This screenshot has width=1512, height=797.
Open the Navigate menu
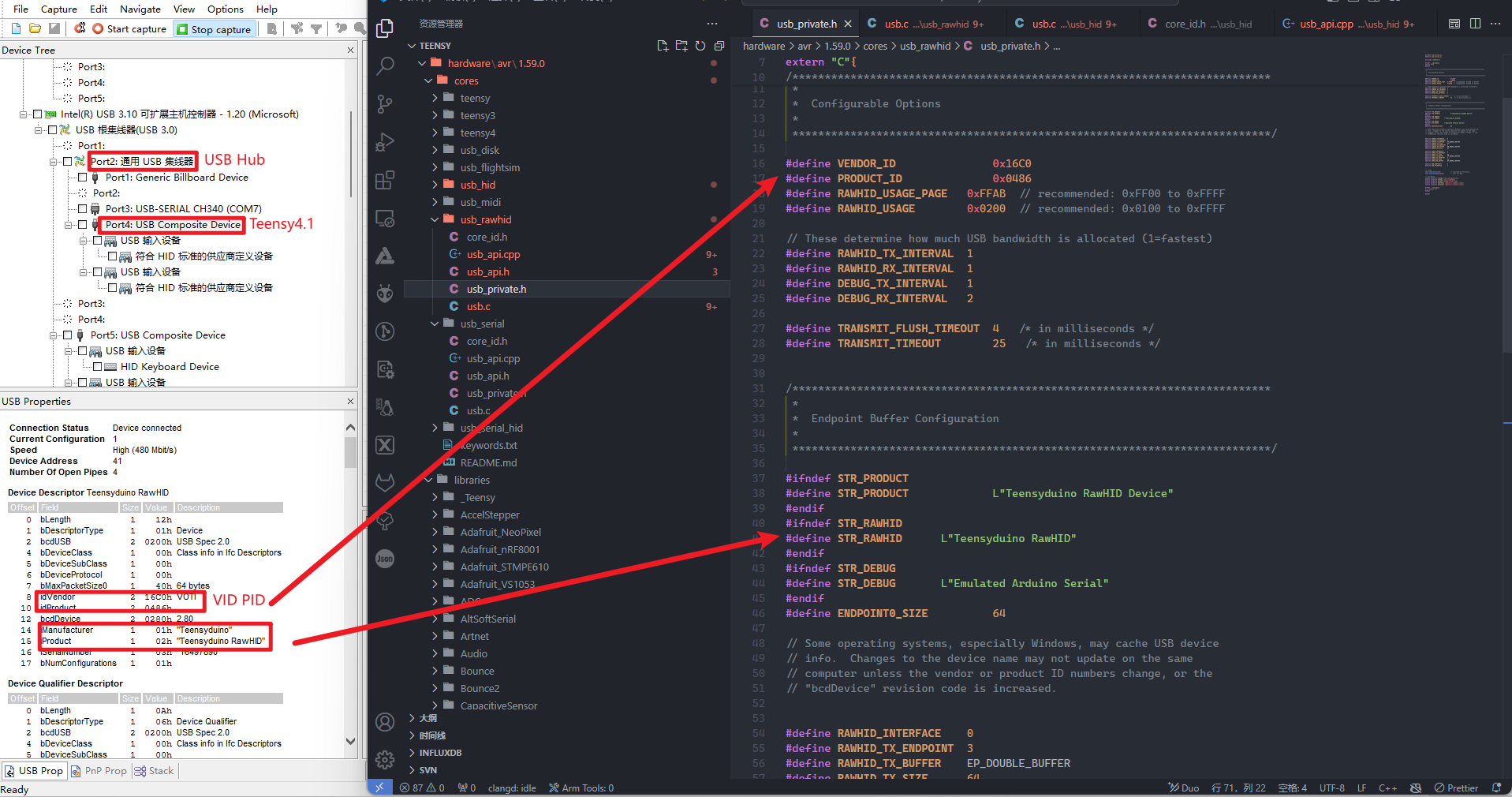point(140,9)
